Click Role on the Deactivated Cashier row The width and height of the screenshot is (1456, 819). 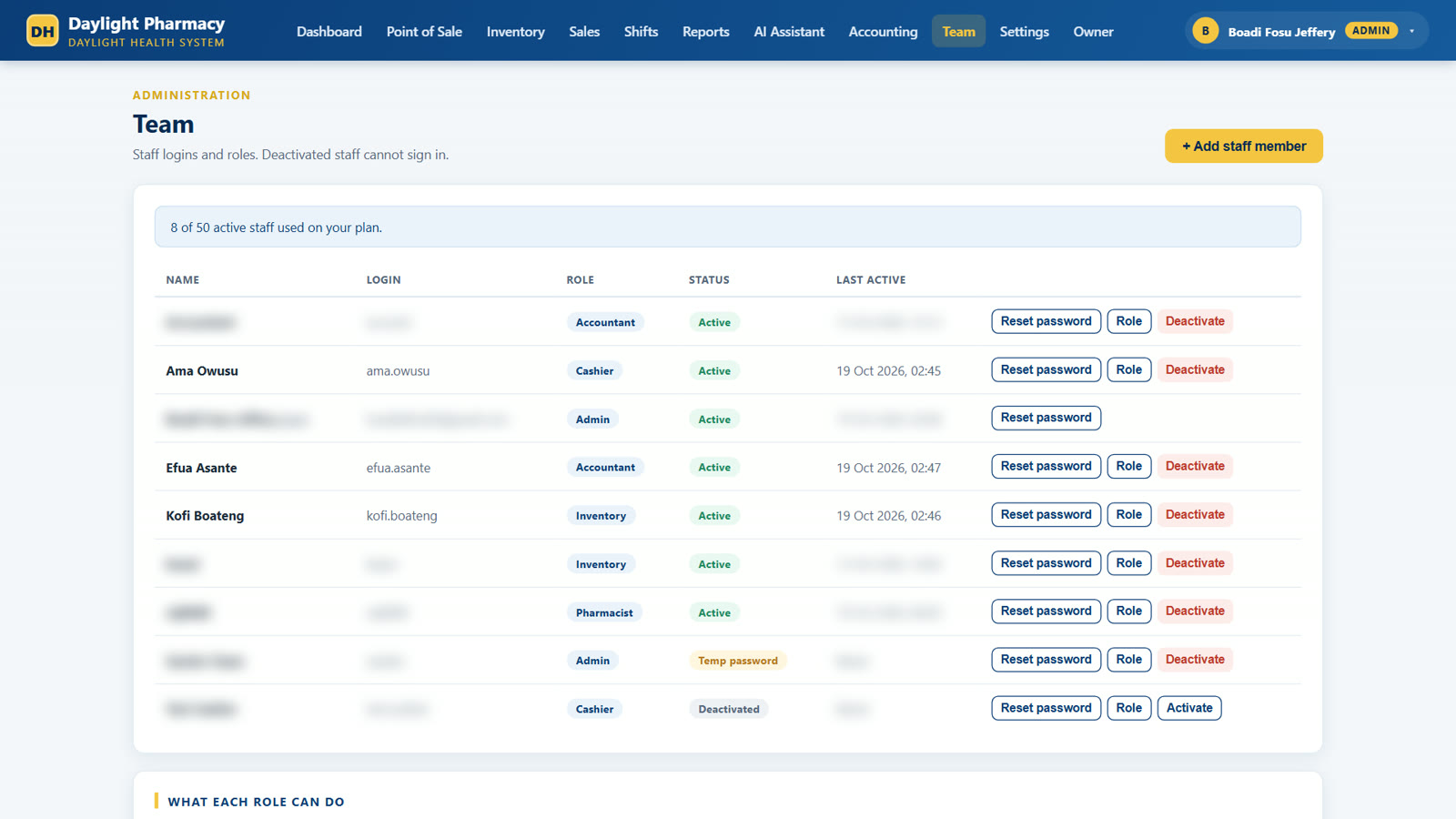(x=1128, y=708)
